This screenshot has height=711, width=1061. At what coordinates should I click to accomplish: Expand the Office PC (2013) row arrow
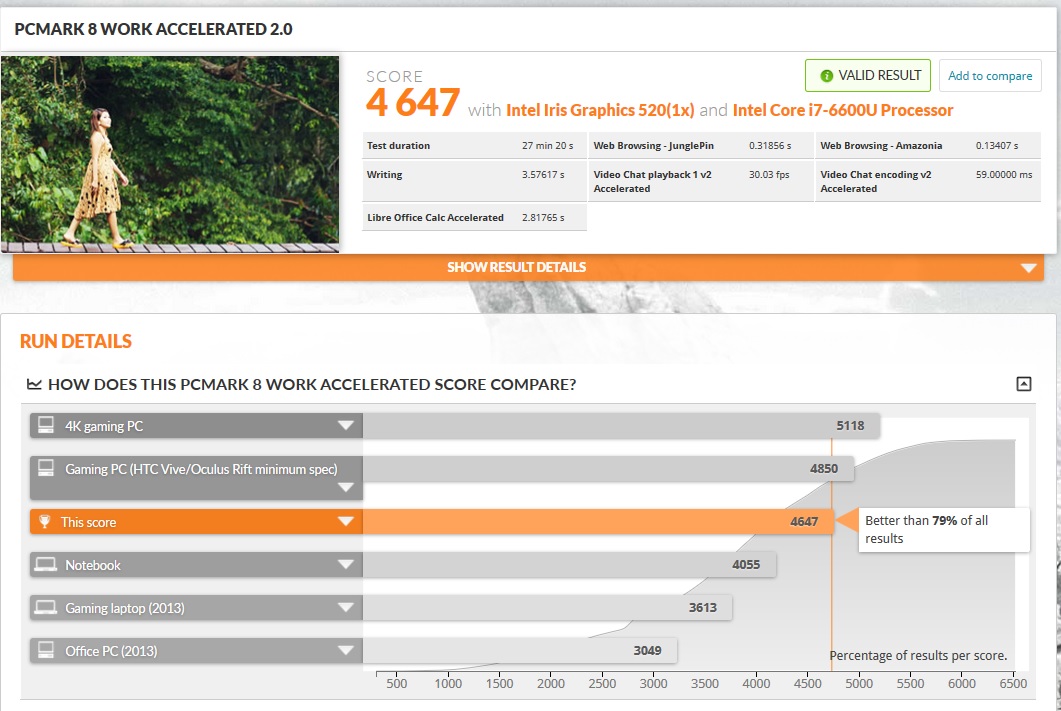(x=346, y=650)
